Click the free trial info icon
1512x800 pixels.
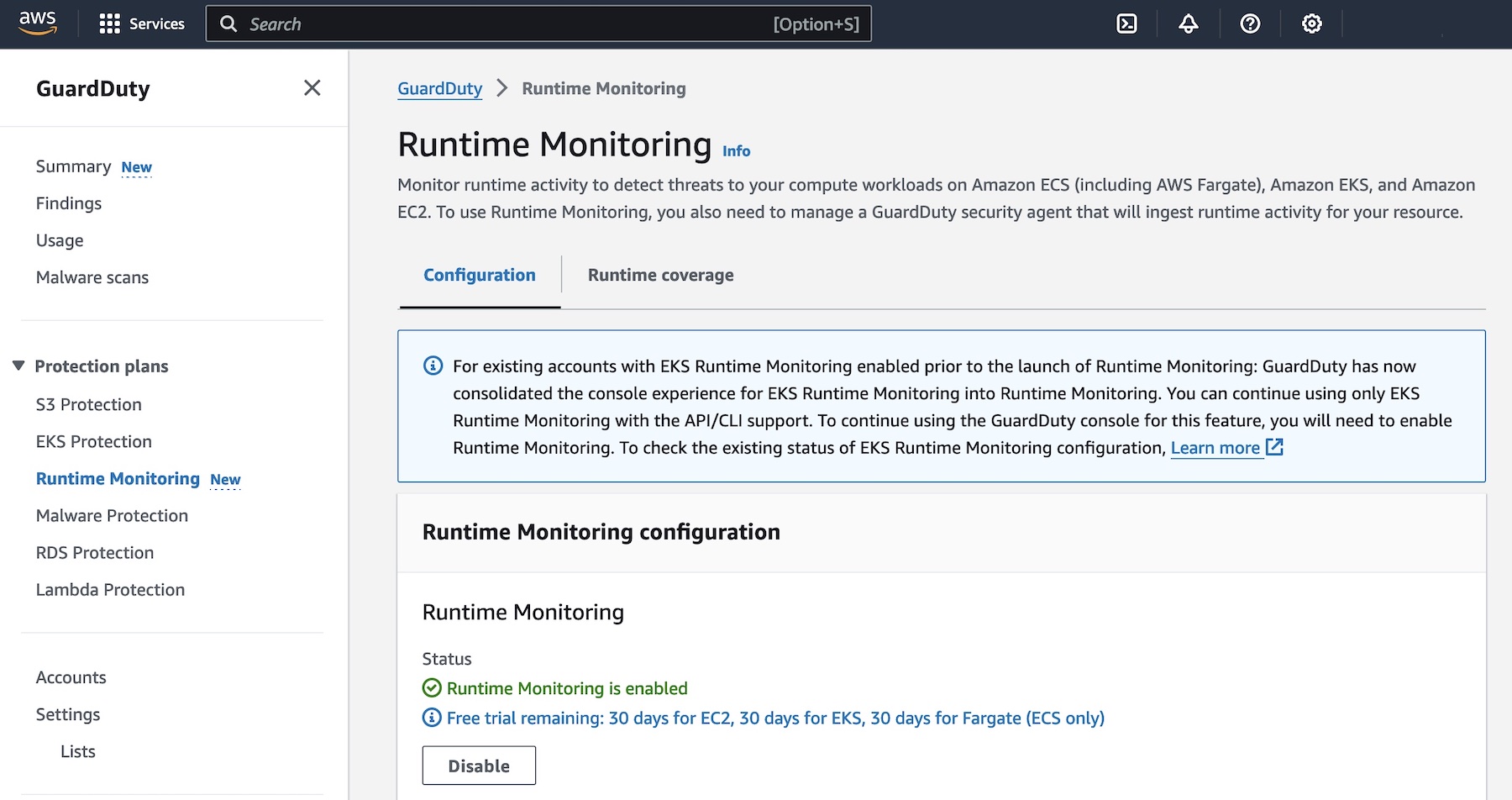(x=432, y=718)
